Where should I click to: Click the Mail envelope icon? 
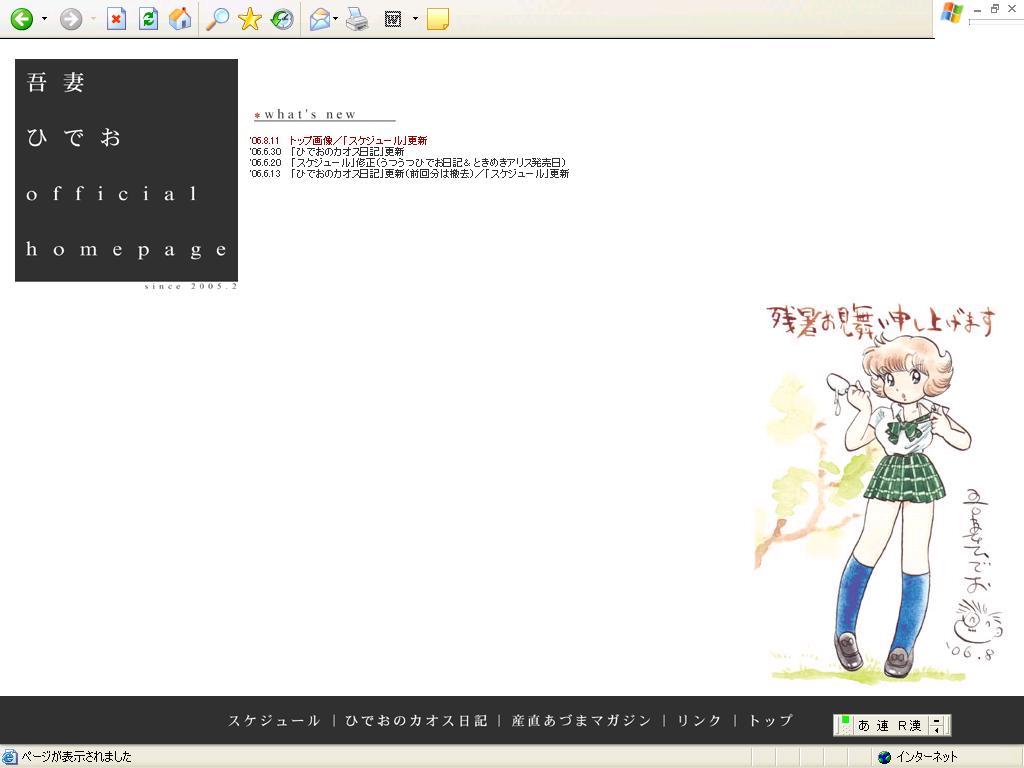[x=320, y=20]
